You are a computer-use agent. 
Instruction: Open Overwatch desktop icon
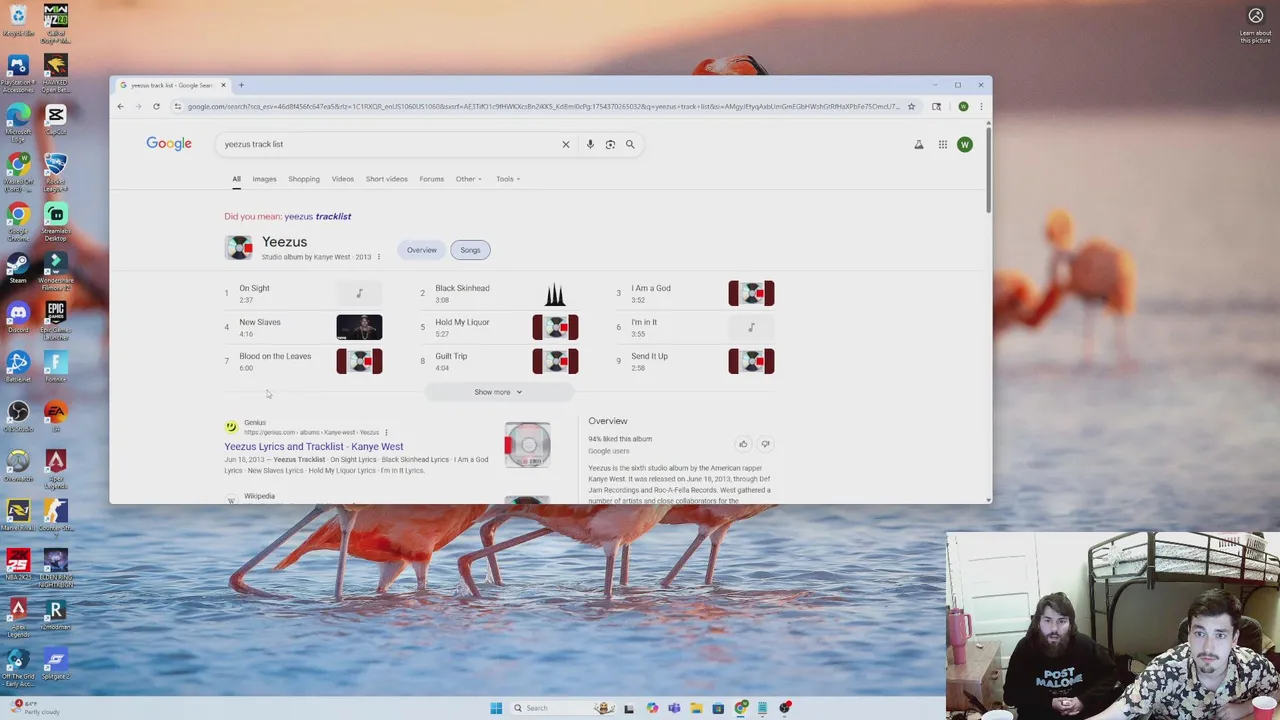tap(18, 465)
